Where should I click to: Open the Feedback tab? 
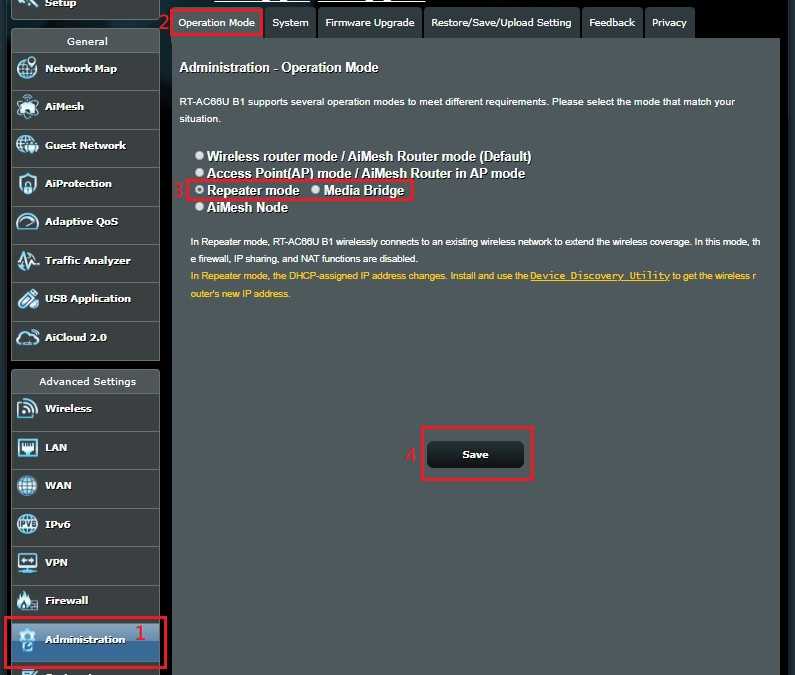(612, 23)
